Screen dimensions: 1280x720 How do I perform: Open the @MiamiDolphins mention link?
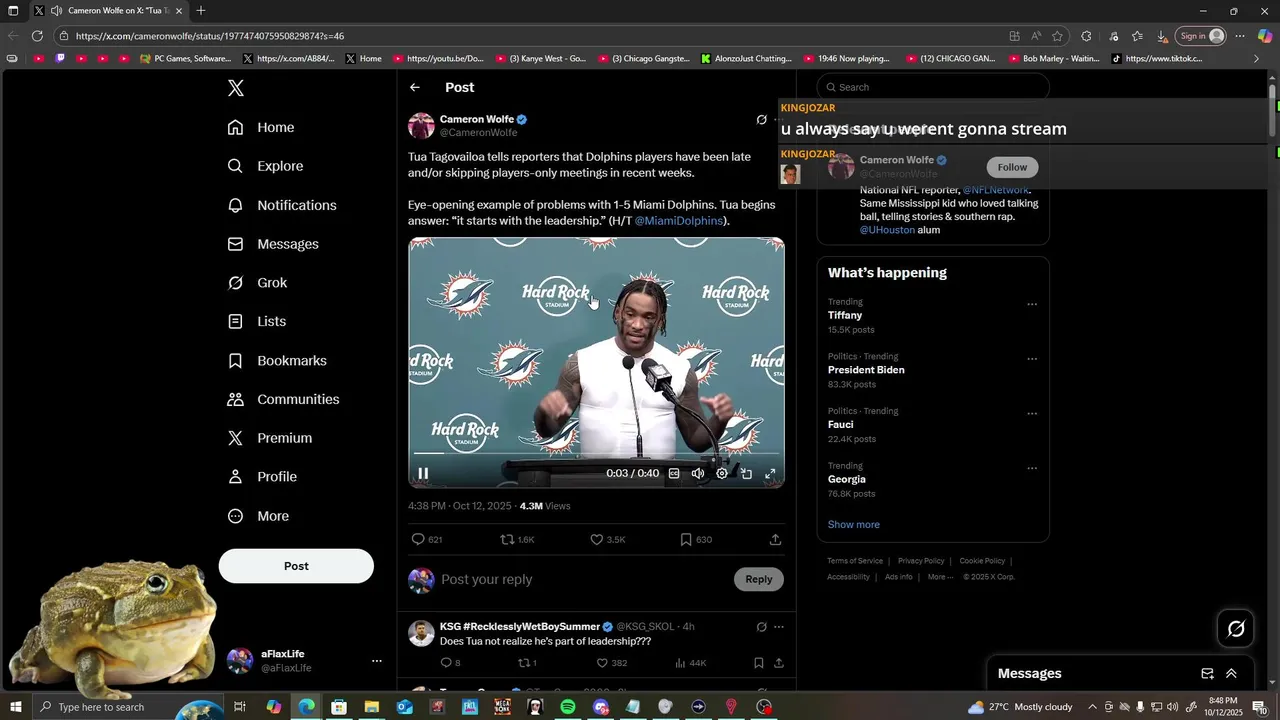coord(678,221)
